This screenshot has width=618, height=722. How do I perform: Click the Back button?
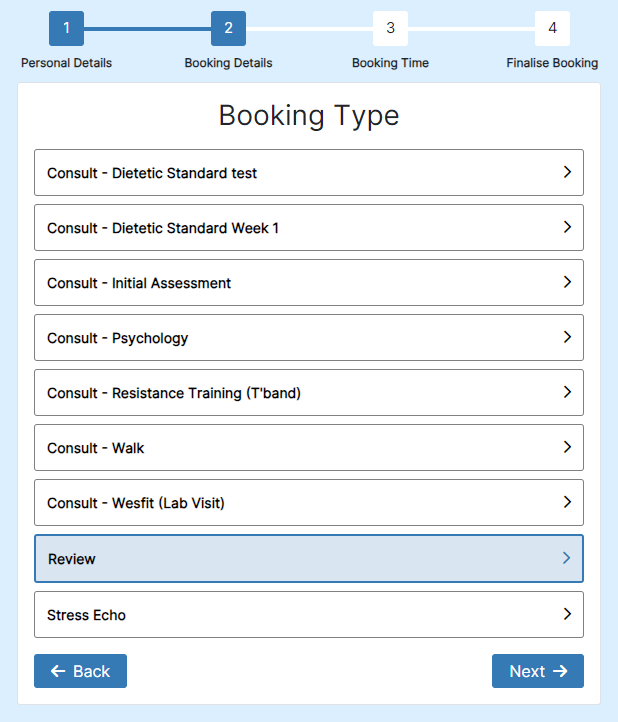pyautogui.click(x=81, y=671)
